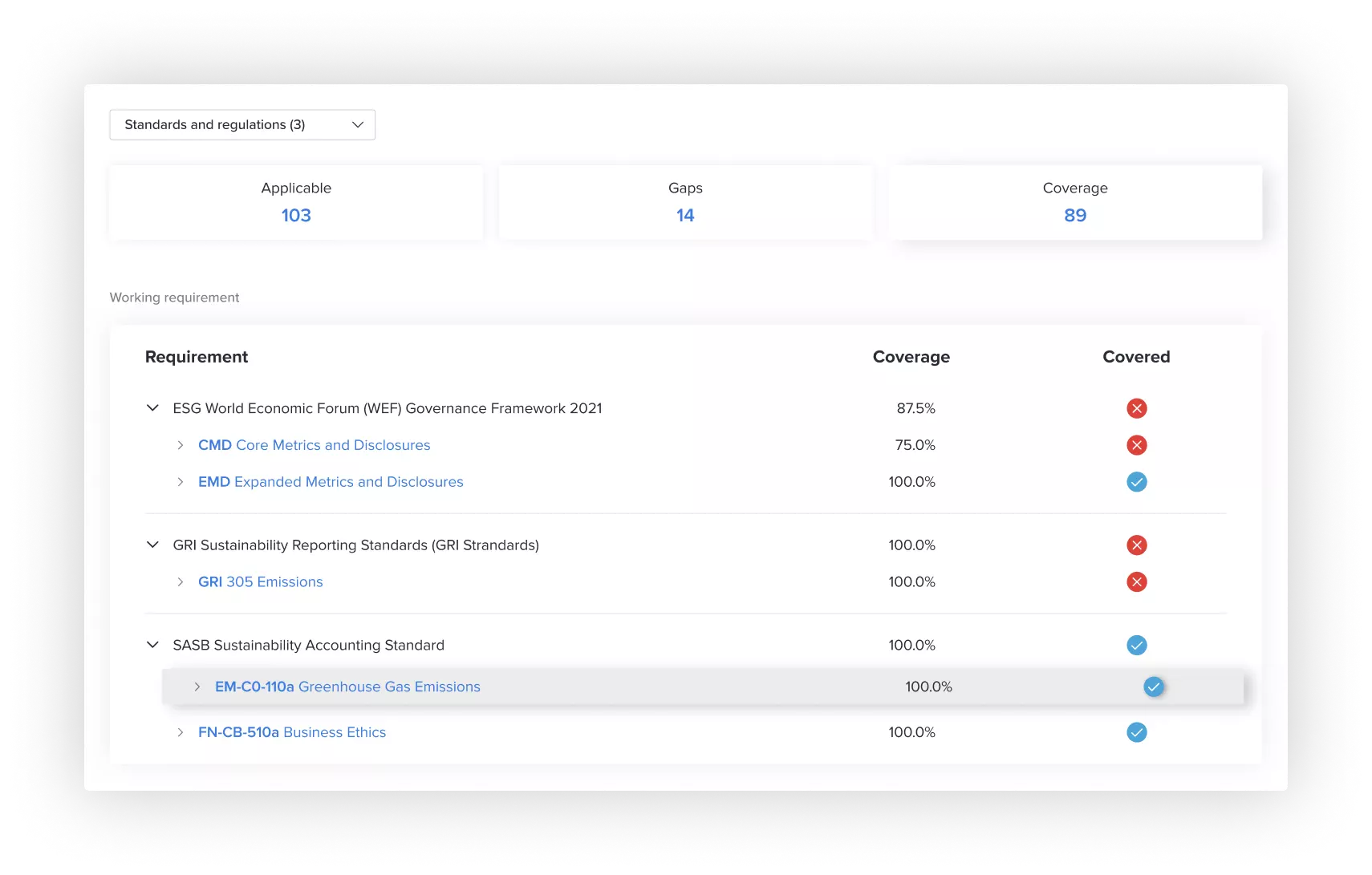Click the blue checkmark for EM-CO-110a row
The width and height of the screenshot is (1372, 875).
[x=1154, y=687]
